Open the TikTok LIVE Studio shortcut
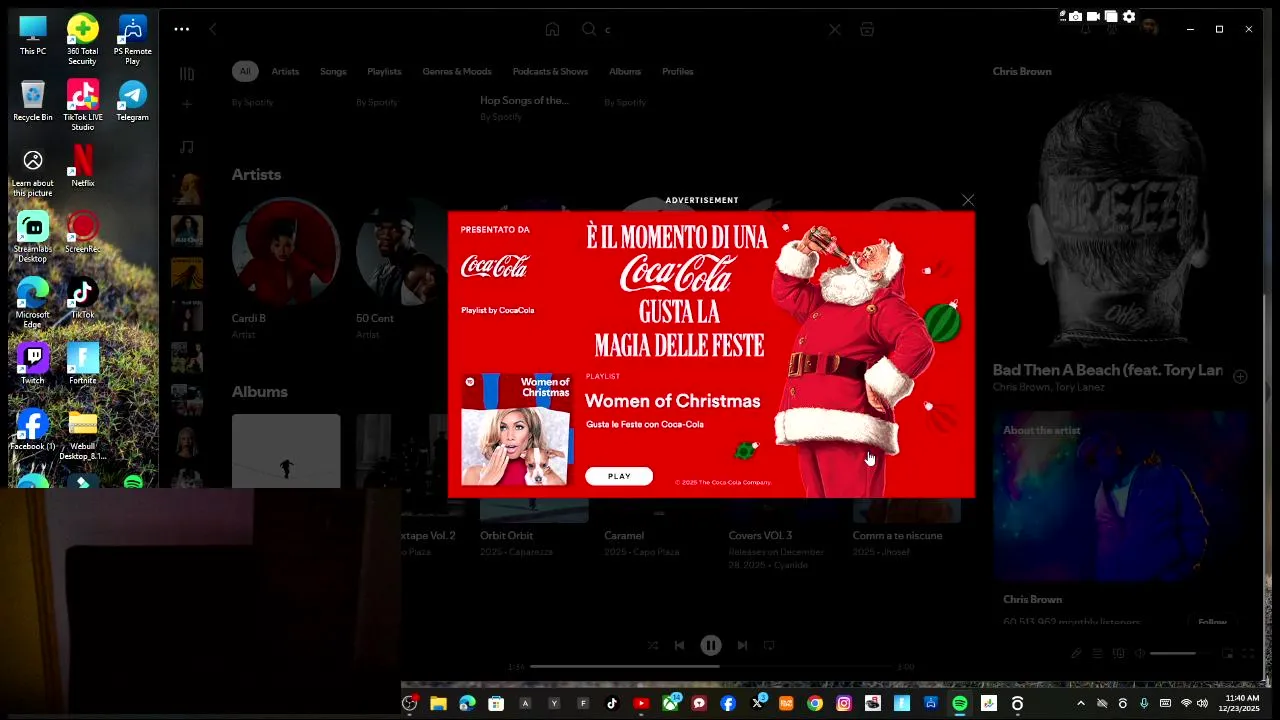Viewport: 1280px width, 720px height. click(x=83, y=105)
